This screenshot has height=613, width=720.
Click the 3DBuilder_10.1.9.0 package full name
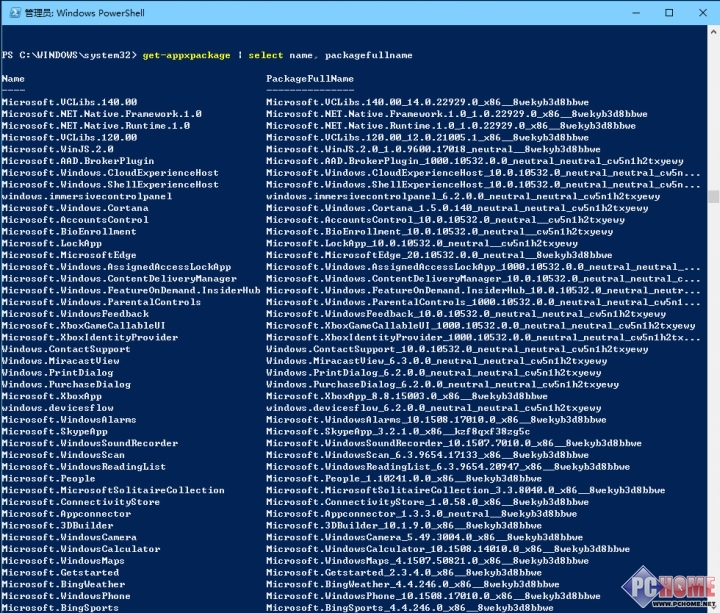pyautogui.click(x=404, y=526)
